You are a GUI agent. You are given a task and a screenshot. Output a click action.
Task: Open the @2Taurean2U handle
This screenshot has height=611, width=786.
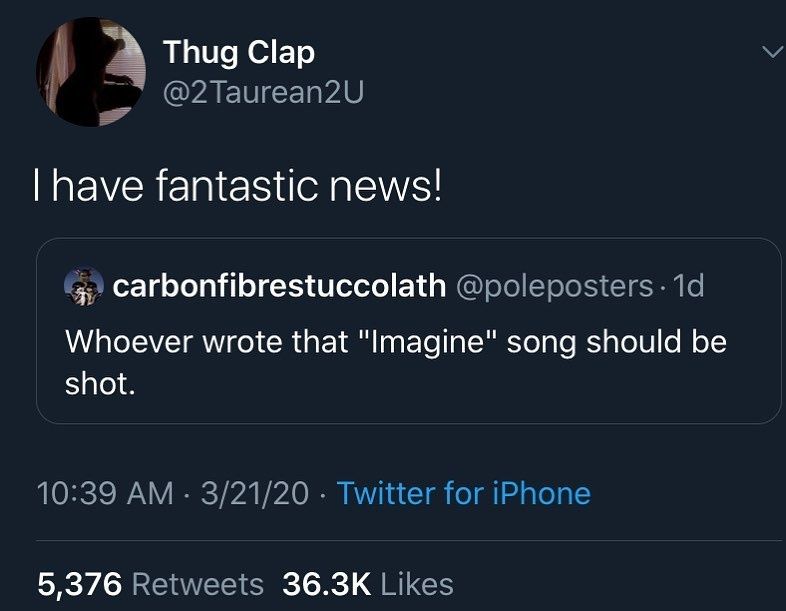[x=263, y=93]
